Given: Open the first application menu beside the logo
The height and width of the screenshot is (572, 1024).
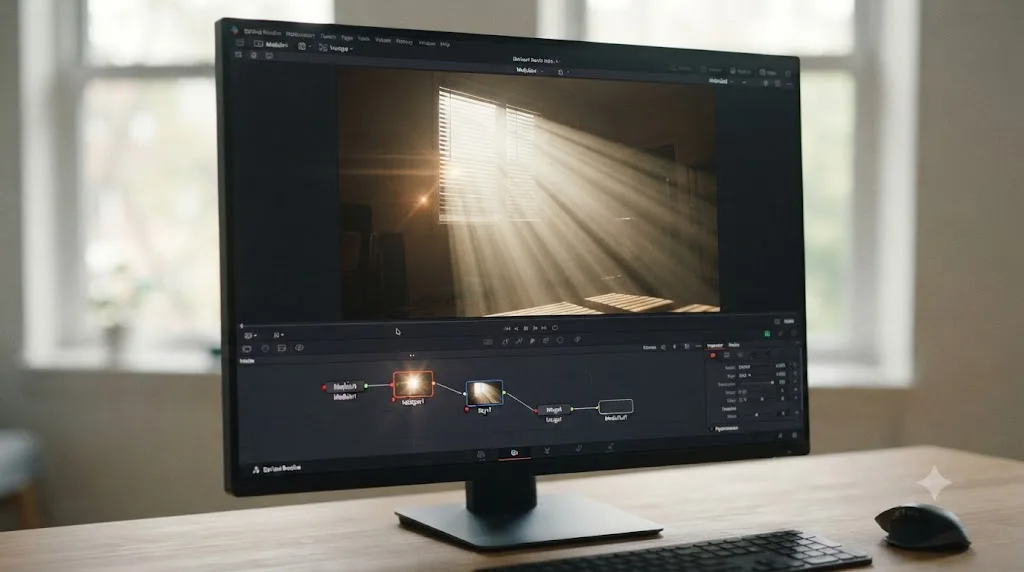Looking at the screenshot, I should 263,32.
